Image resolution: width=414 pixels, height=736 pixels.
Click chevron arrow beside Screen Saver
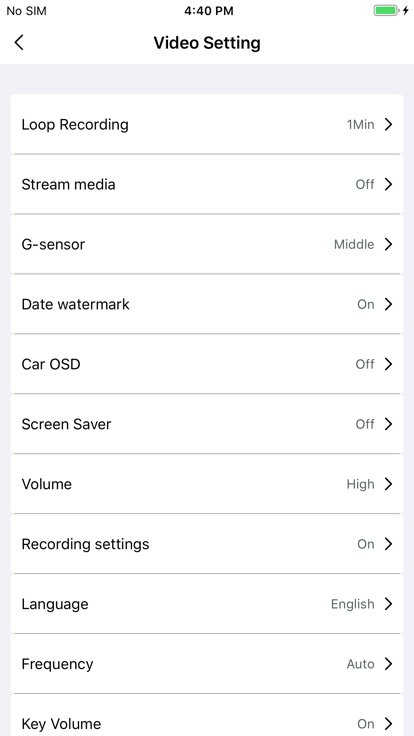click(388, 424)
